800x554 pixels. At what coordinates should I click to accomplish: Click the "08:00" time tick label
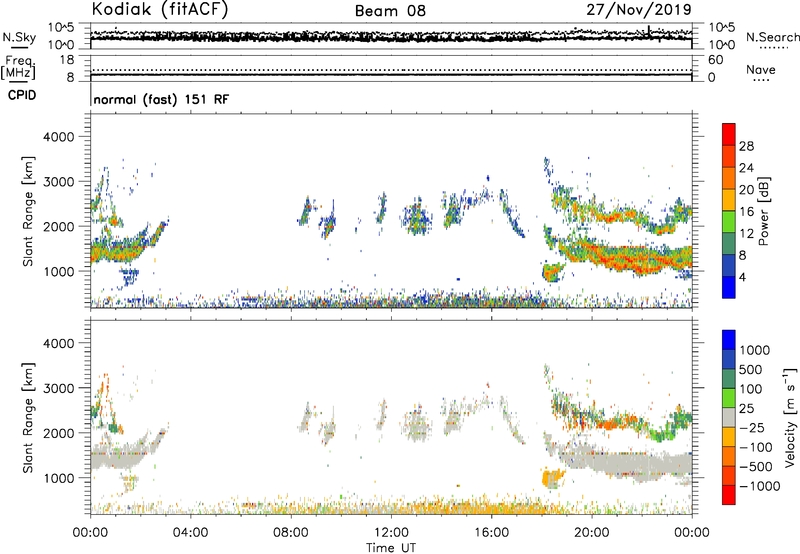point(291,532)
